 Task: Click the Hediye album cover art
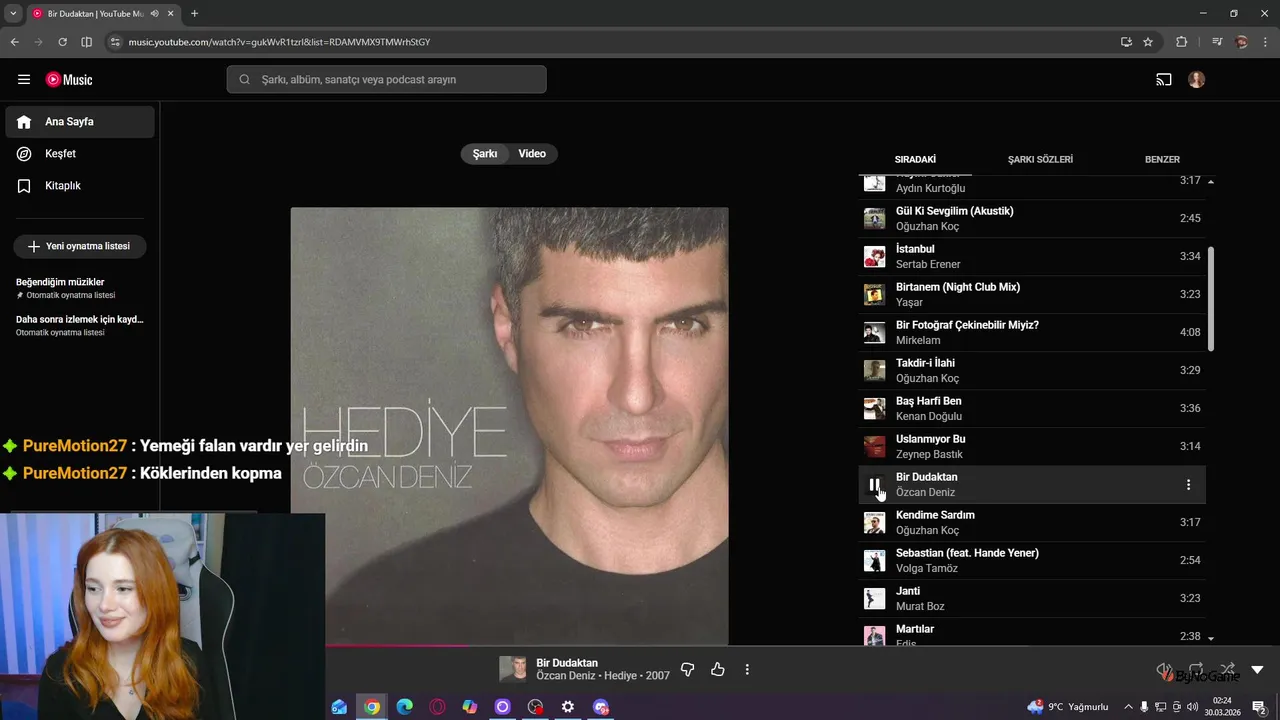(x=509, y=427)
